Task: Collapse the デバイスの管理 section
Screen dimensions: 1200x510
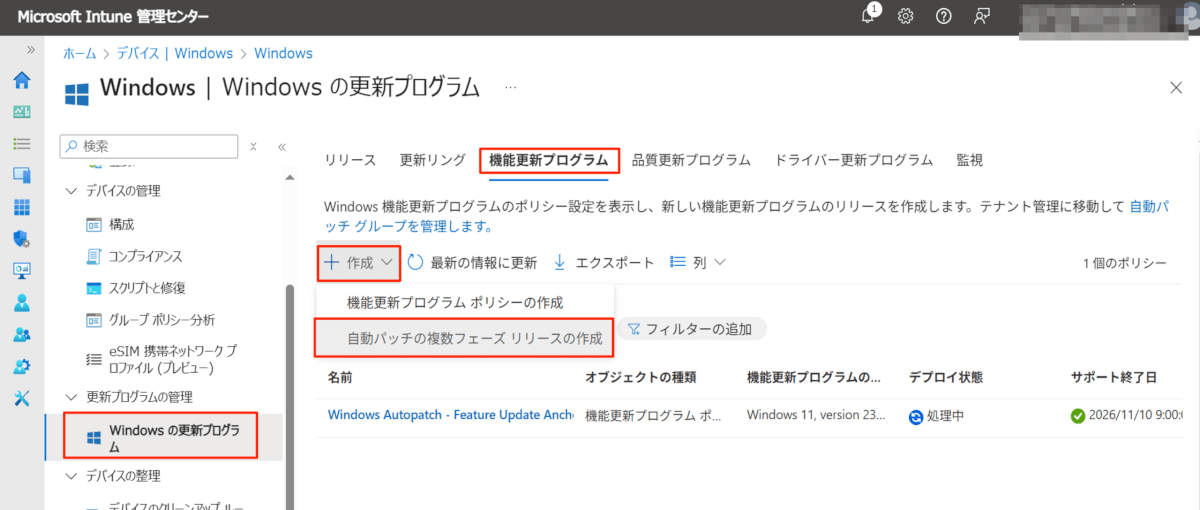Action: 70,190
